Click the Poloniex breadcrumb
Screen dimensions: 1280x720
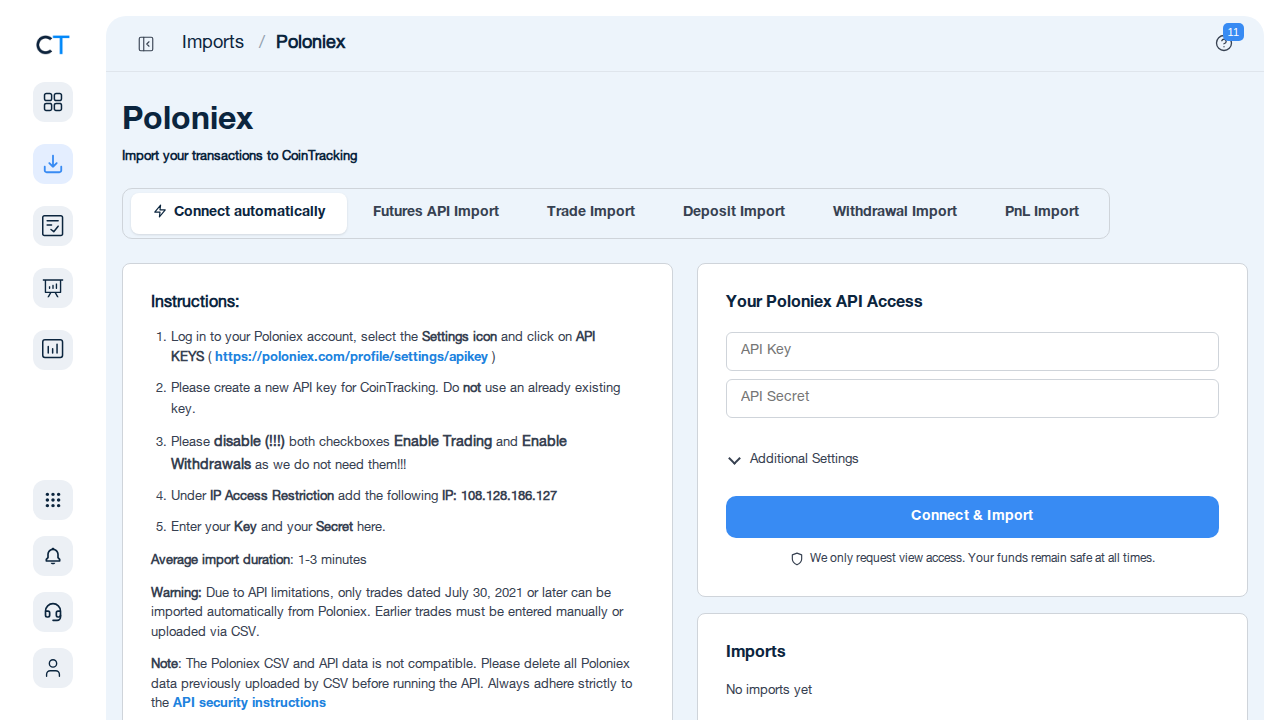(311, 42)
